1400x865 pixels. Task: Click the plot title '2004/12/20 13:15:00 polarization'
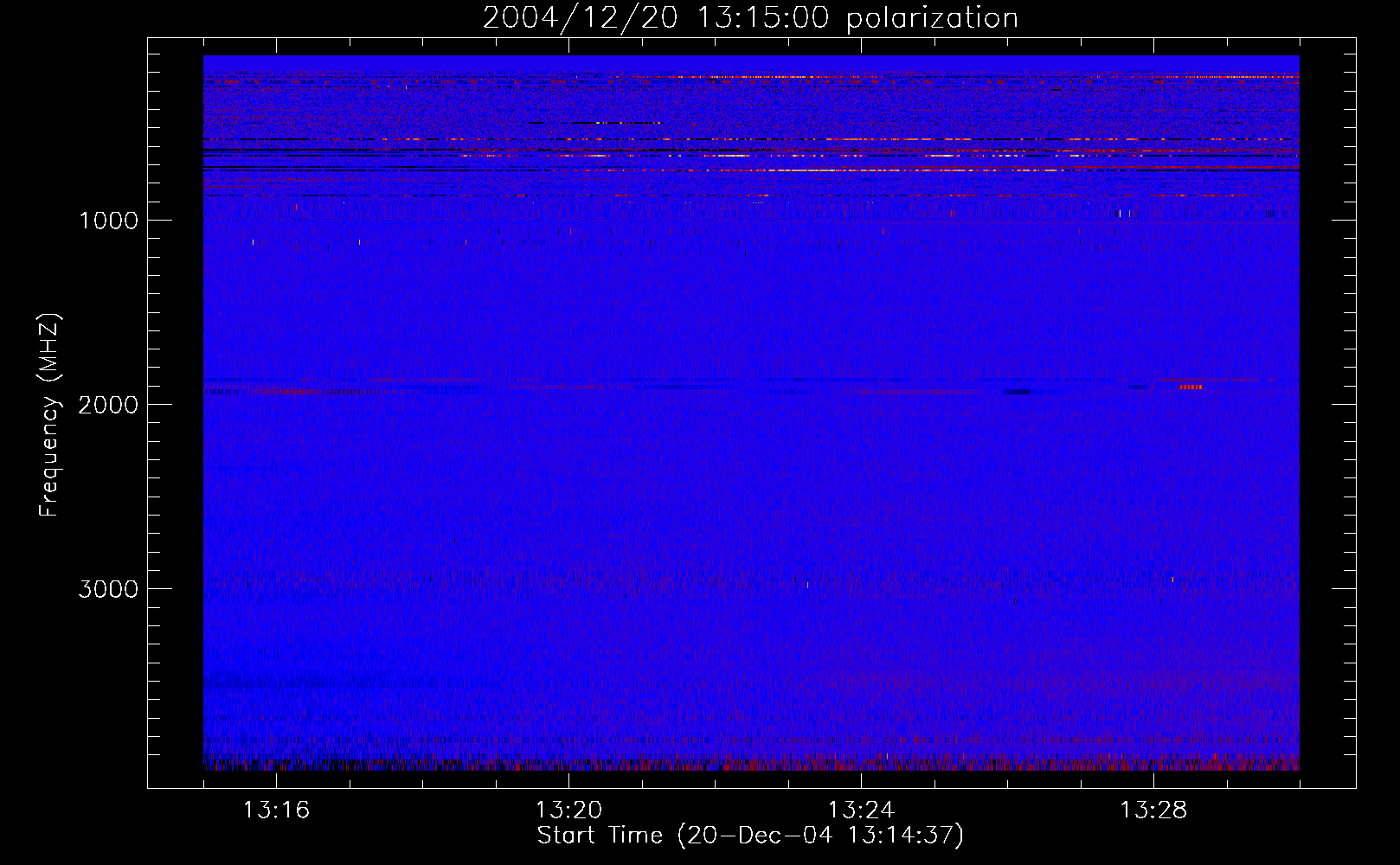click(x=750, y=18)
